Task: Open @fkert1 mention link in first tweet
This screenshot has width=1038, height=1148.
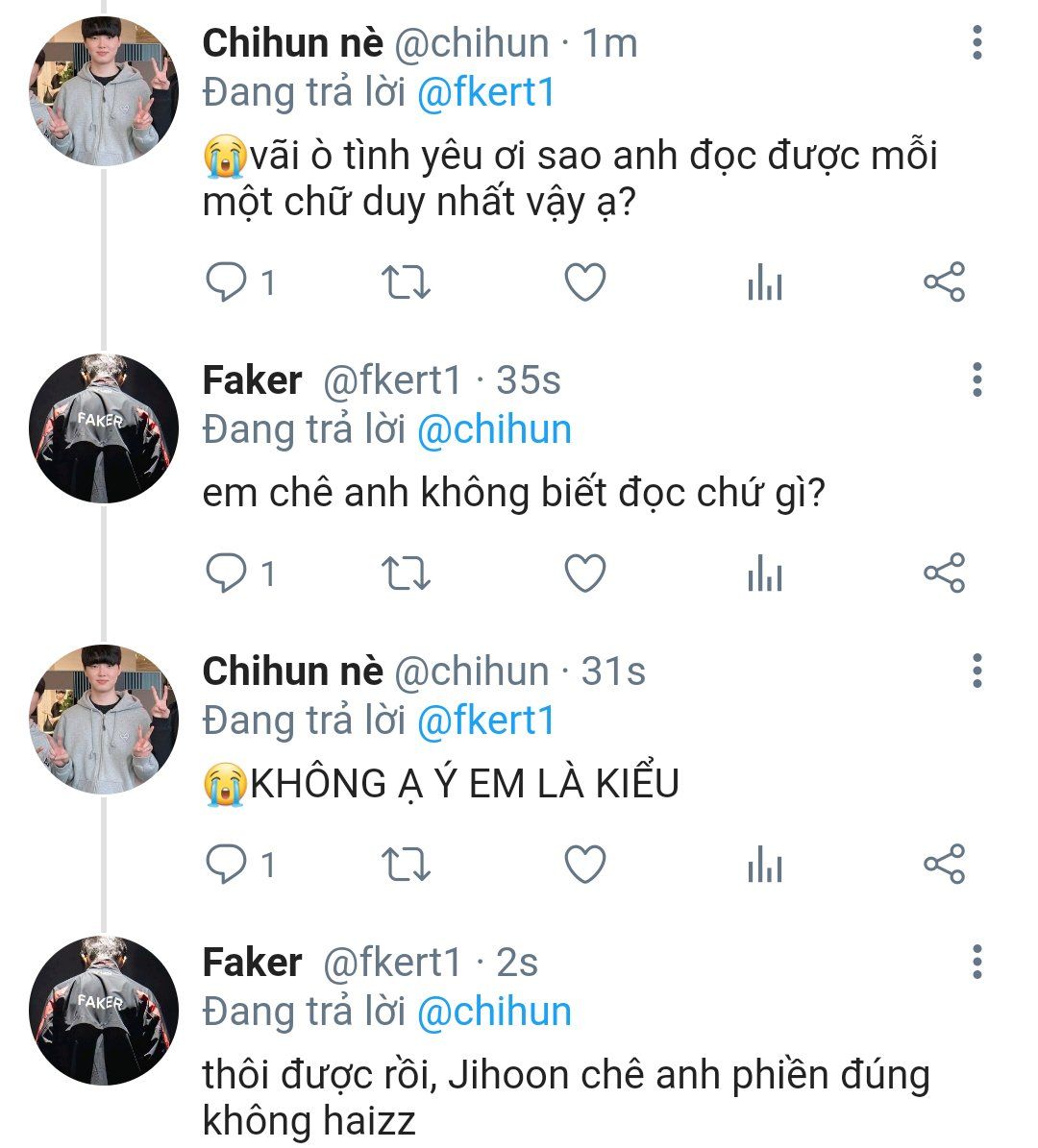Action: click(x=485, y=93)
